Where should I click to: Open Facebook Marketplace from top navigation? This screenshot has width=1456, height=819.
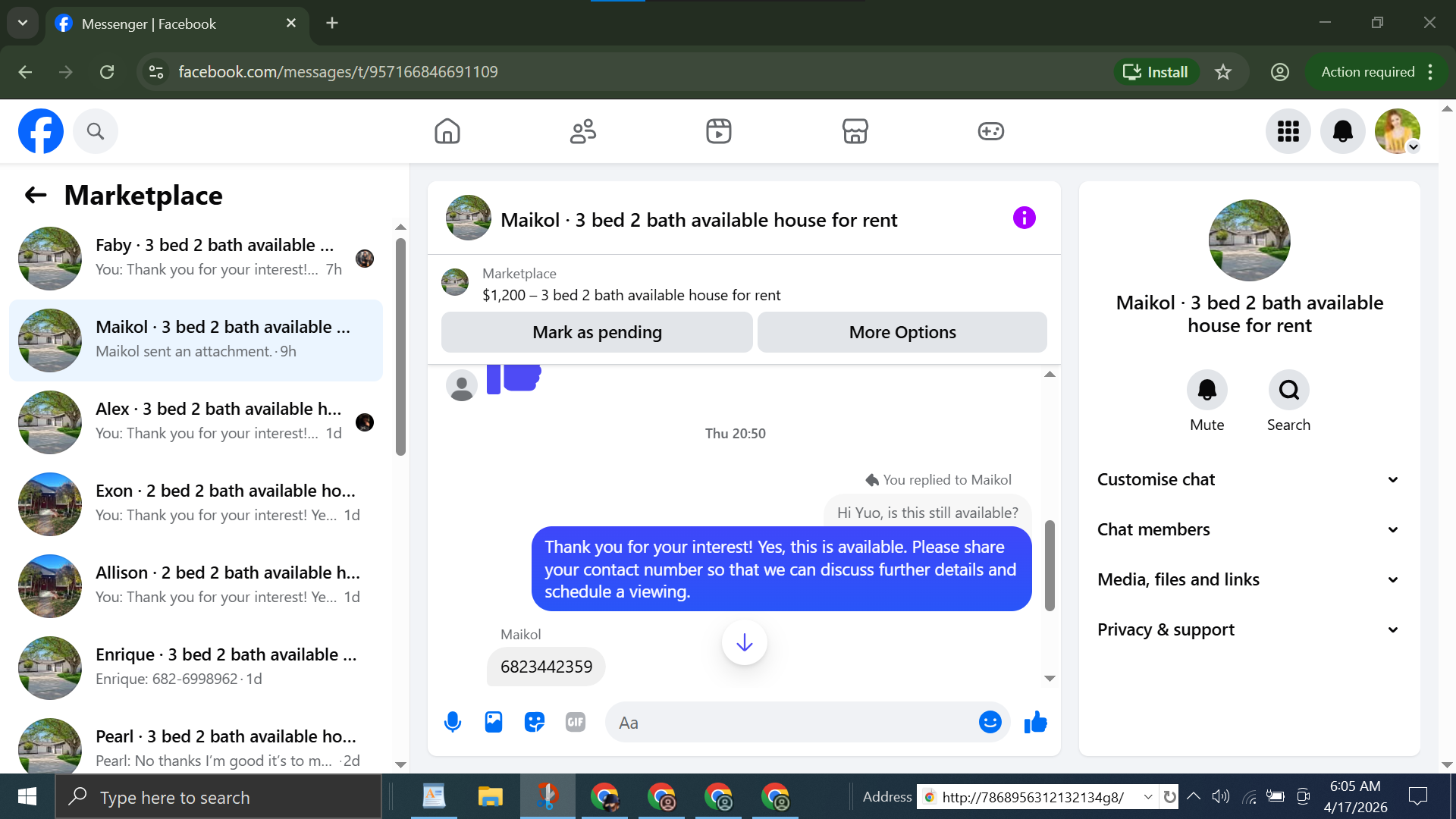click(x=855, y=131)
